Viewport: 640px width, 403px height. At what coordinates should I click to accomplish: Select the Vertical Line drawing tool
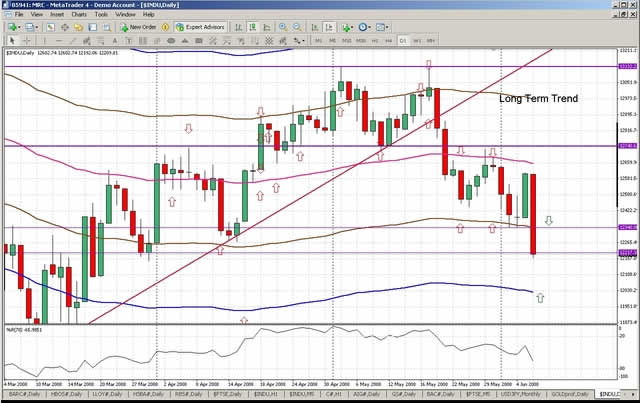pos(44,40)
